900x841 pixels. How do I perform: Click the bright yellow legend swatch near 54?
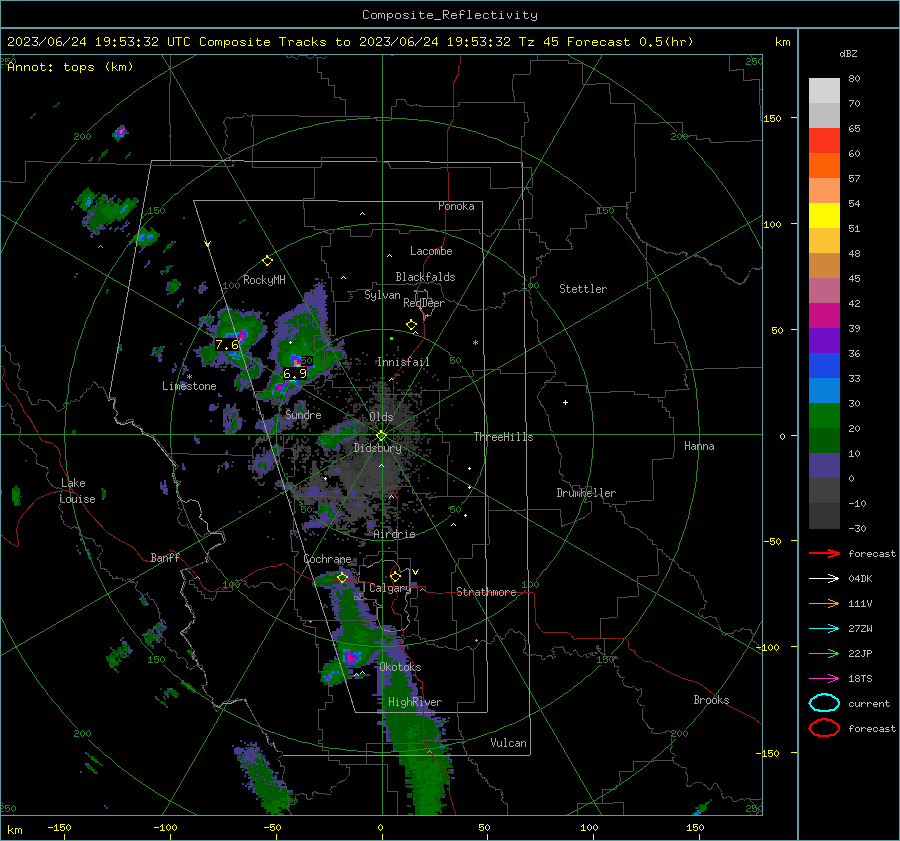(x=824, y=215)
